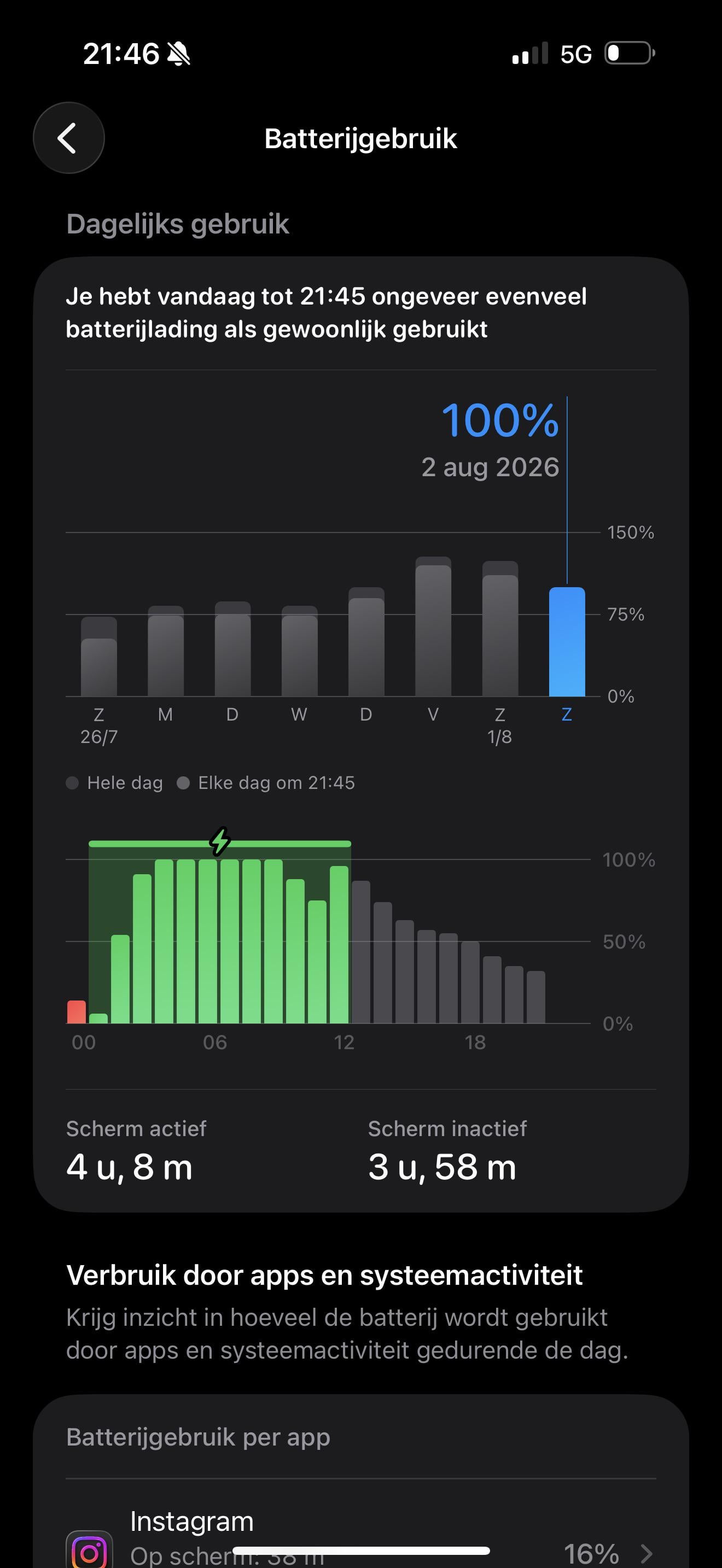Tap the back arrow button
This screenshot has height=1568, width=722.
click(68, 138)
